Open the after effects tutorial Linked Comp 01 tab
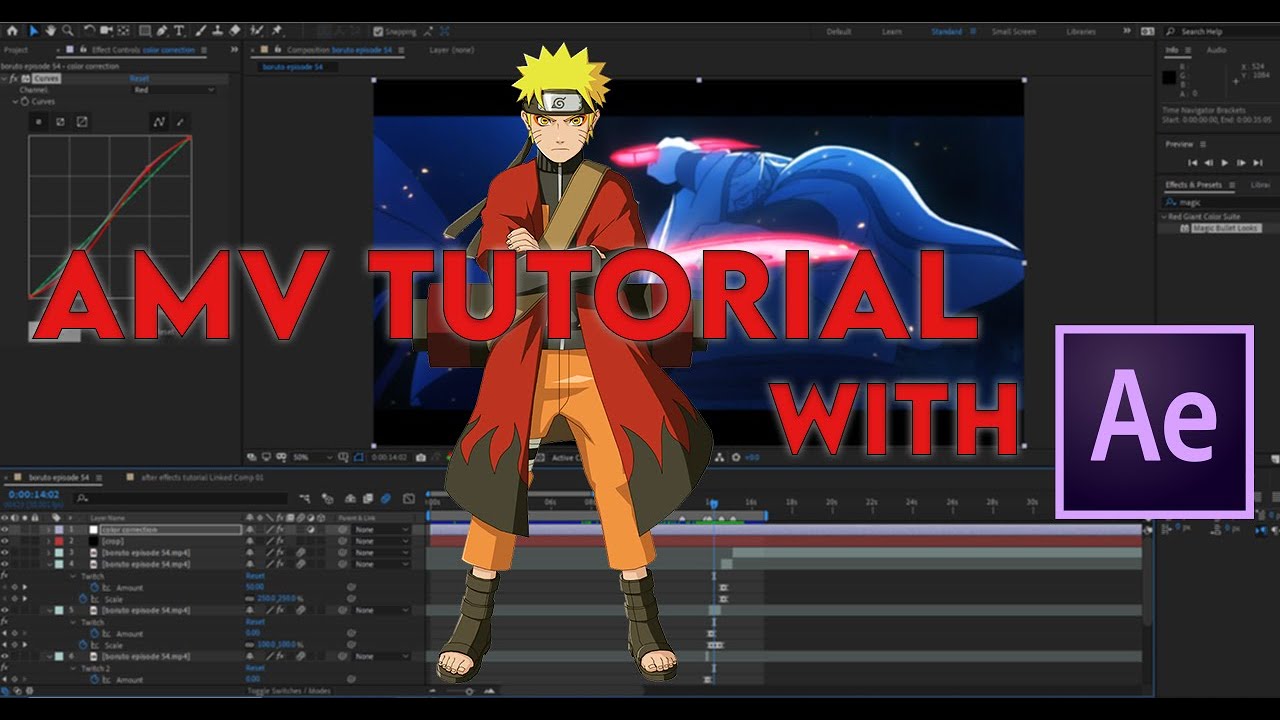This screenshot has width=1280, height=720. tap(203, 478)
